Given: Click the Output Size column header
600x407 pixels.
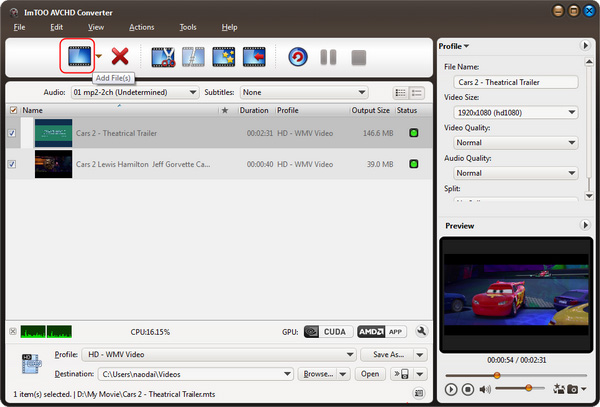Looking at the screenshot, I should tap(370, 110).
